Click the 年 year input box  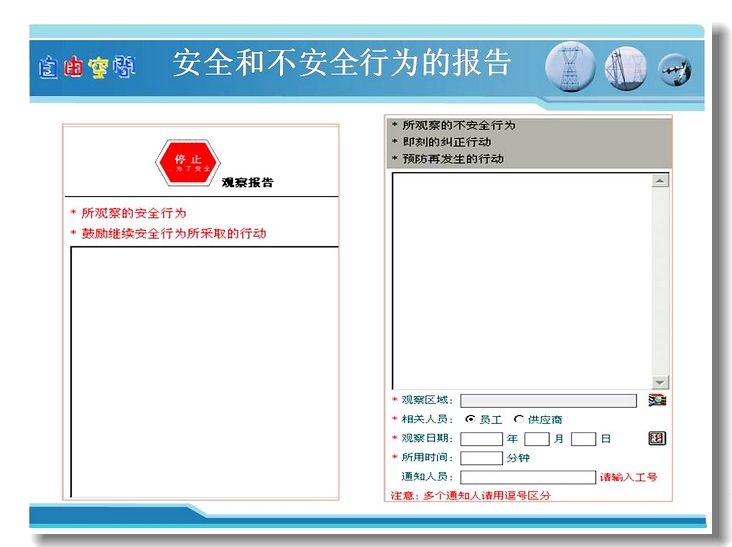pos(481,439)
